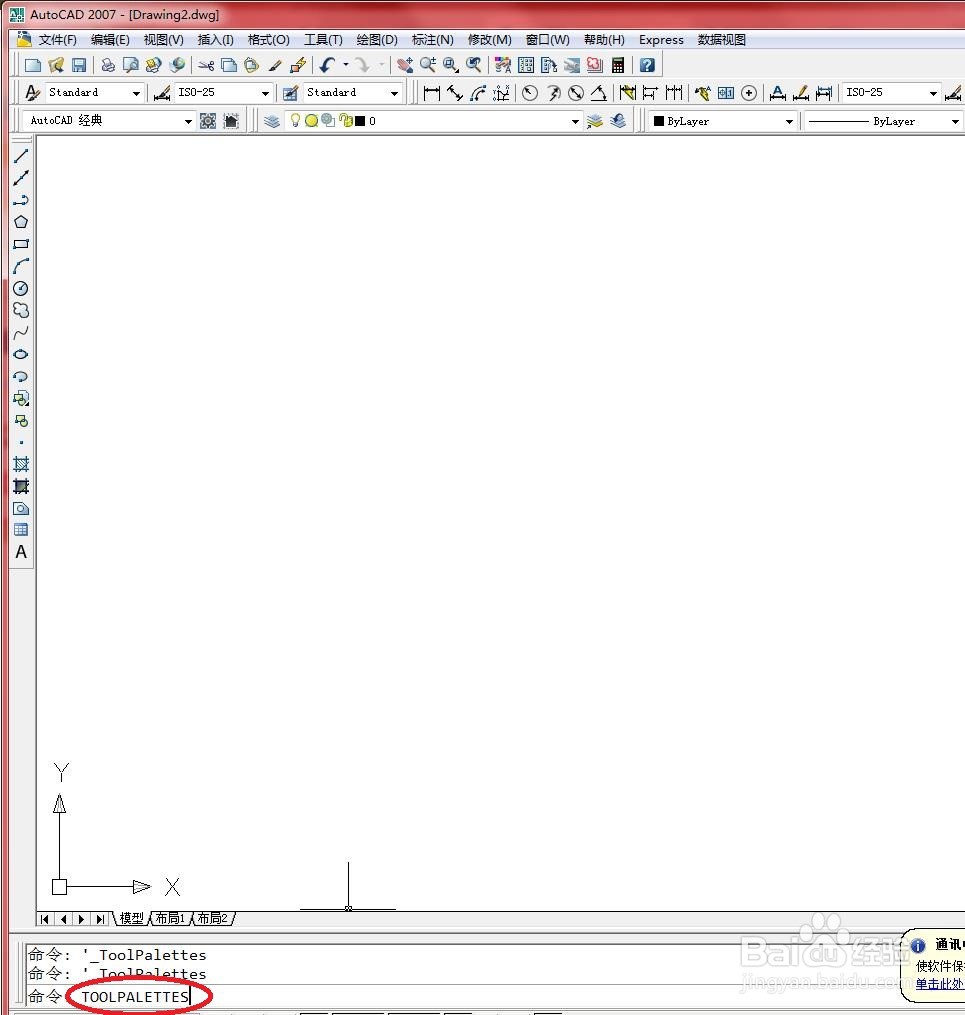Click the Make Block tool
This screenshot has height=1015, width=965.
[21, 421]
